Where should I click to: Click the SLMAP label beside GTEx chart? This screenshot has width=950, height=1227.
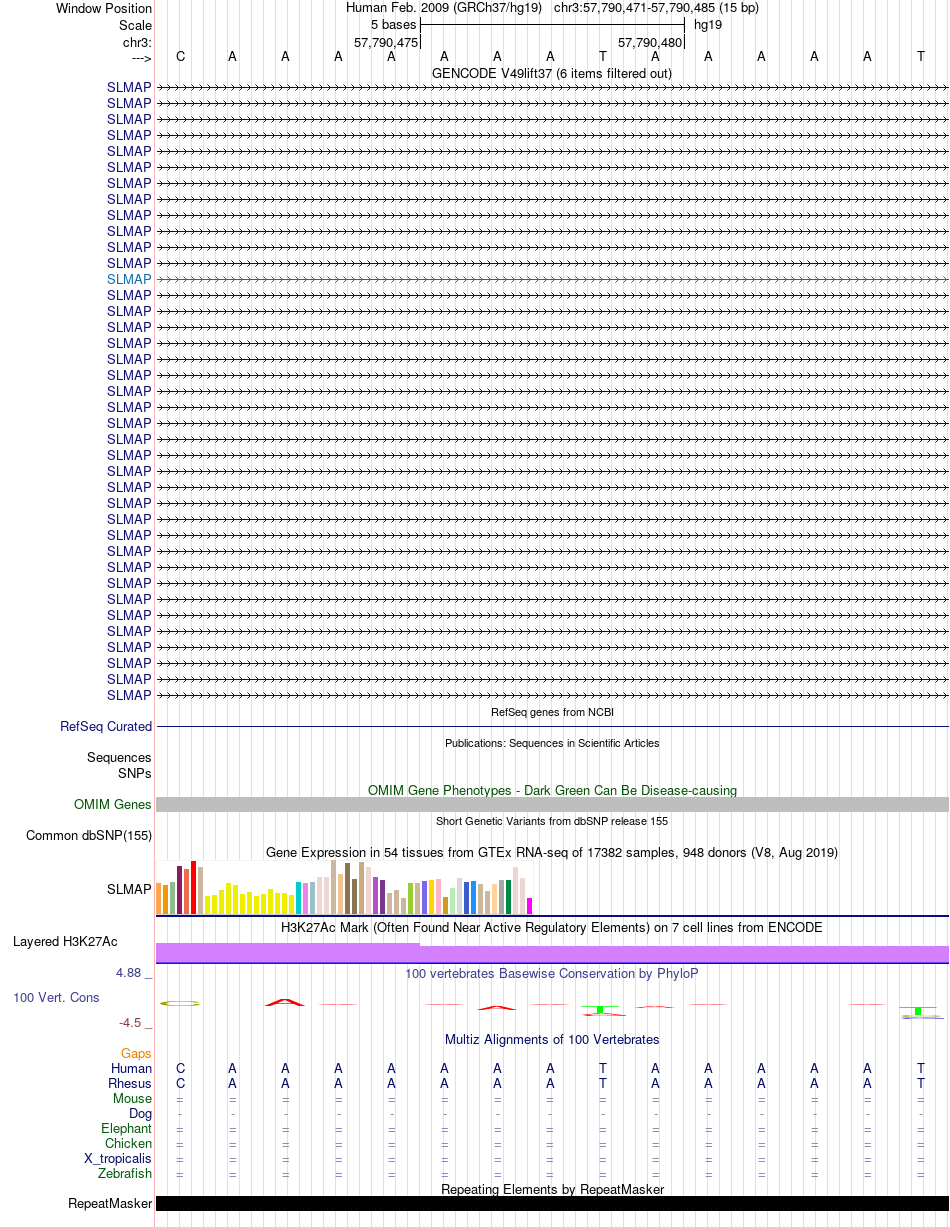pyautogui.click(x=129, y=889)
